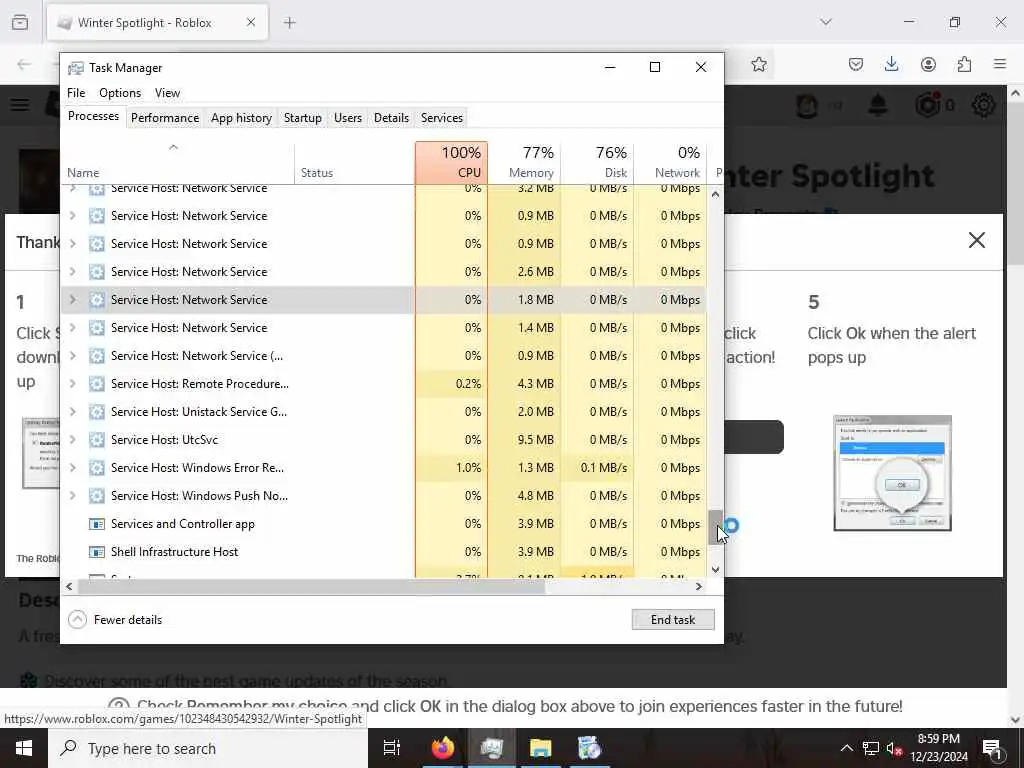The width and height of the screenshot is (1024, 768).
Task: Open Task View on the taskbar
Action: (x=391, y=748)
